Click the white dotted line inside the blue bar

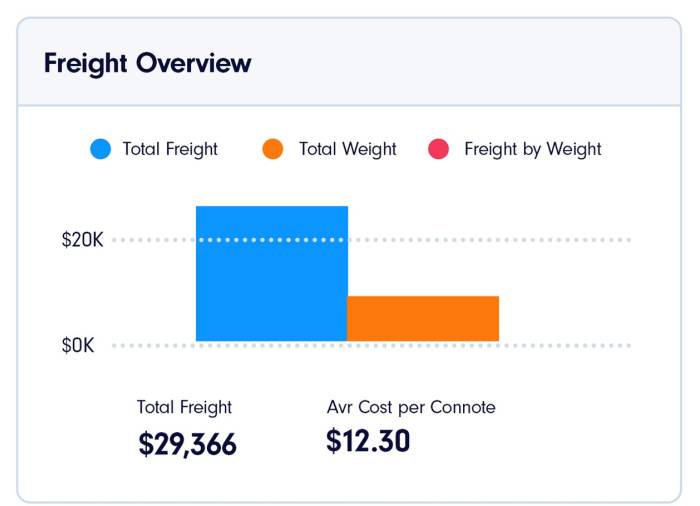coord(271,240)
